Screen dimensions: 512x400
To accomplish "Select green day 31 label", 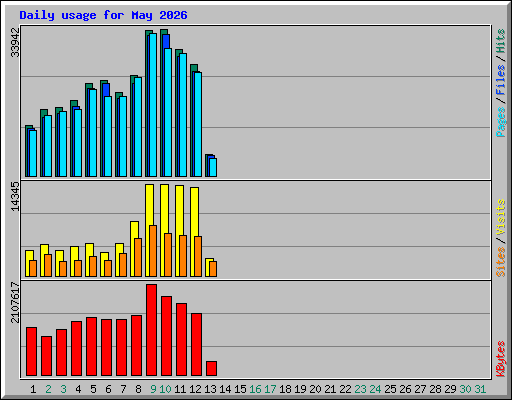I will 480,389.
